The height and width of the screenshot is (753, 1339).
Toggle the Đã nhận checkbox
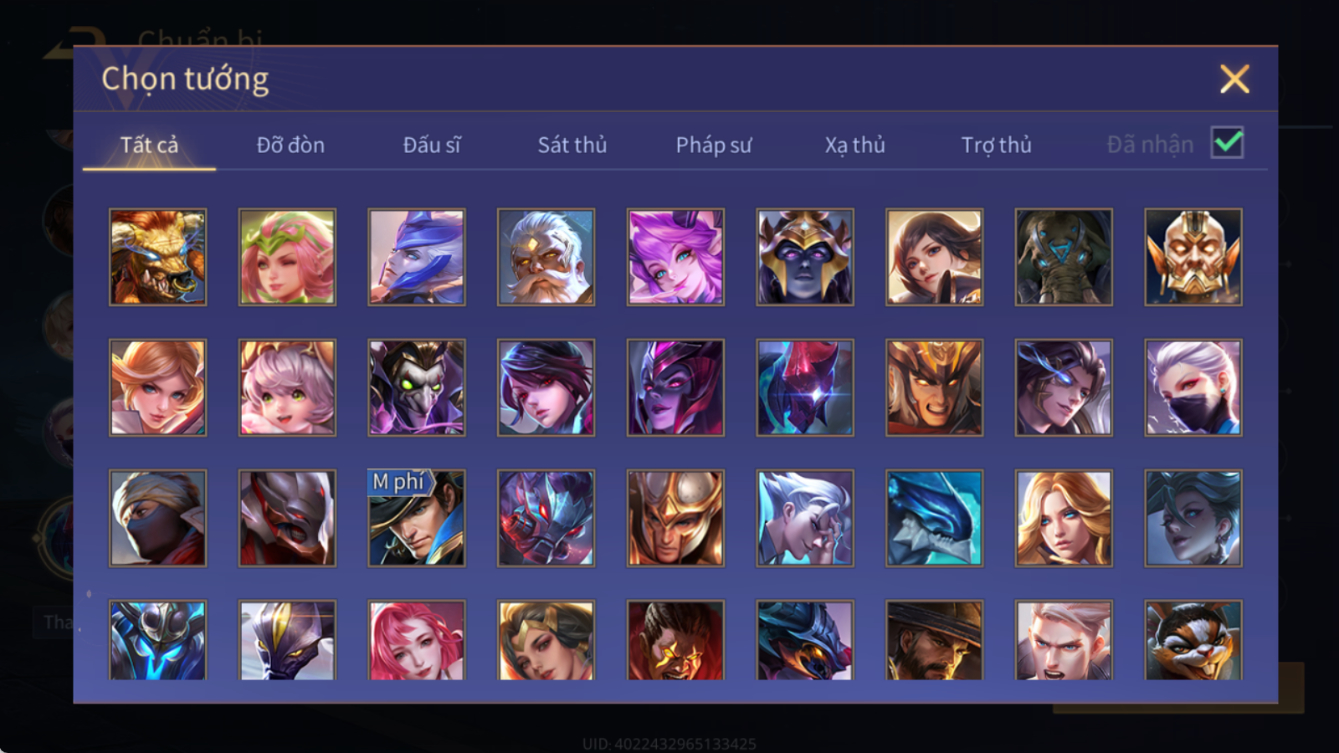(1227, 143)
